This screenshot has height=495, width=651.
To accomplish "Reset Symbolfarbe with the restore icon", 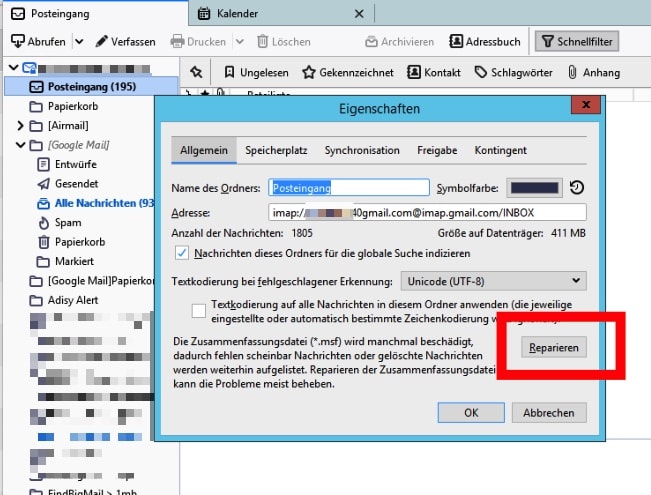I will [x=577, y=188].
